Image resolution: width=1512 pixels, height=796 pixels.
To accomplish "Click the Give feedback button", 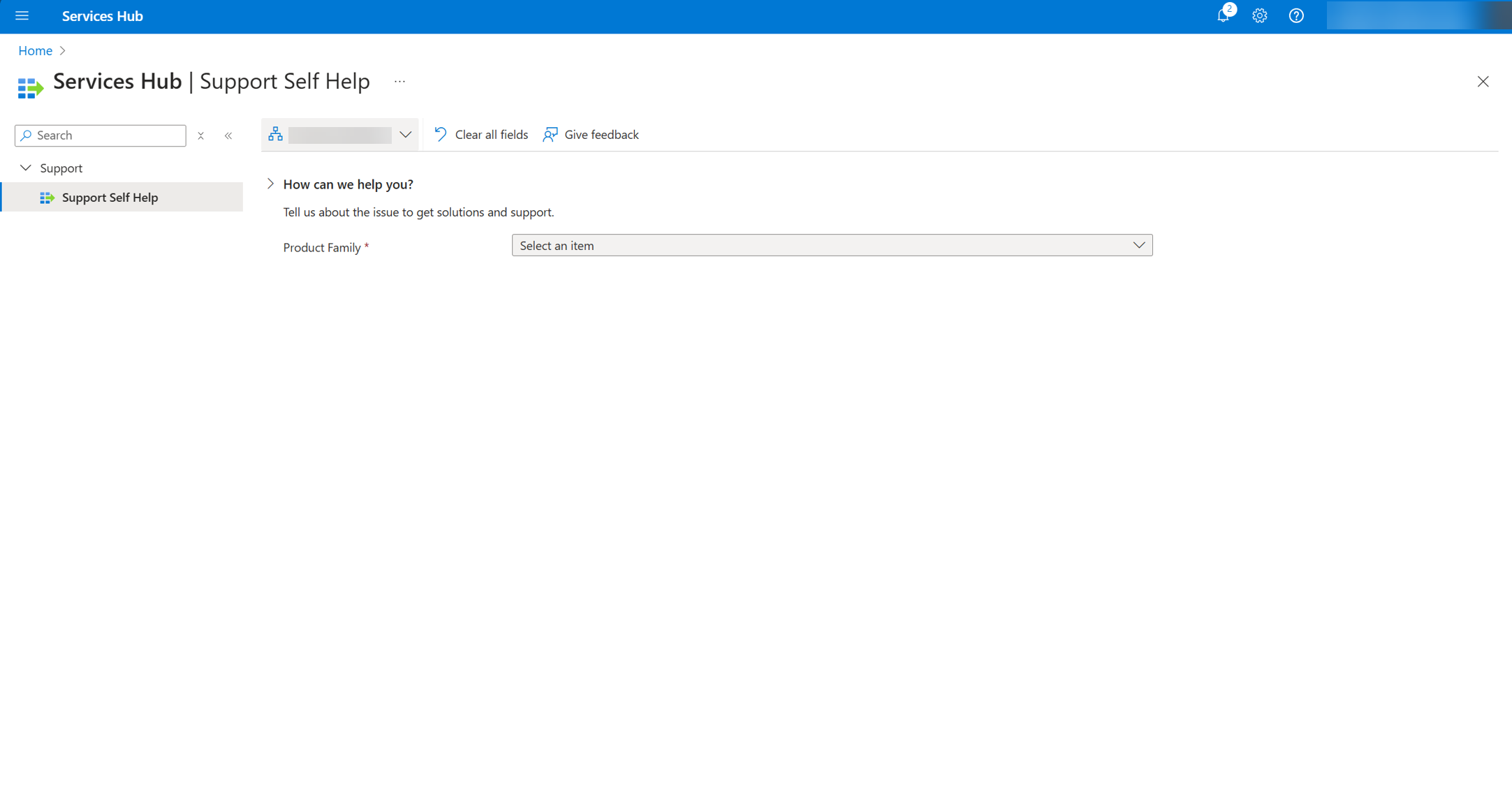I will tap(590, 134).
